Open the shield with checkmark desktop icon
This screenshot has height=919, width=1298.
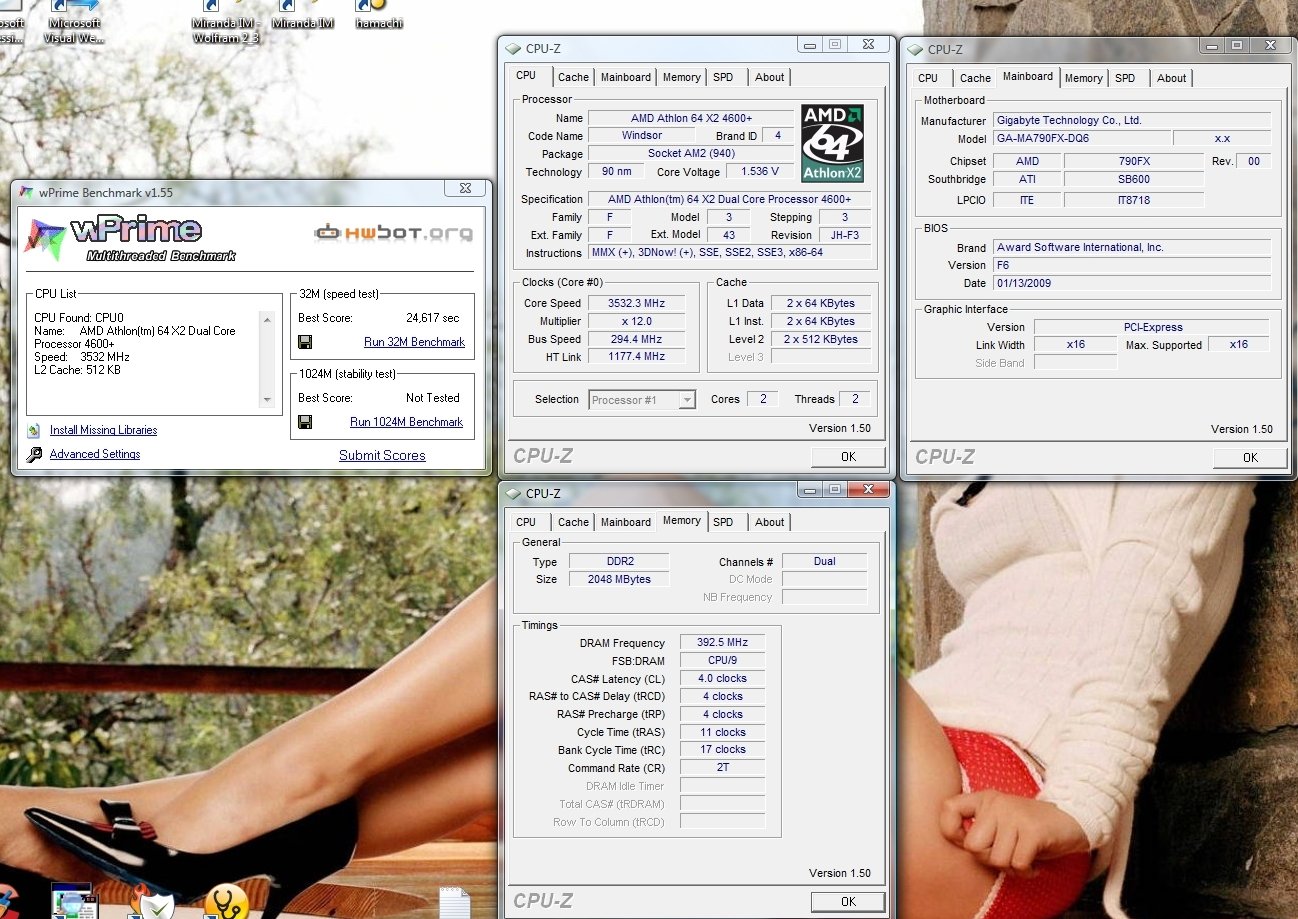(x=153, y=902)
